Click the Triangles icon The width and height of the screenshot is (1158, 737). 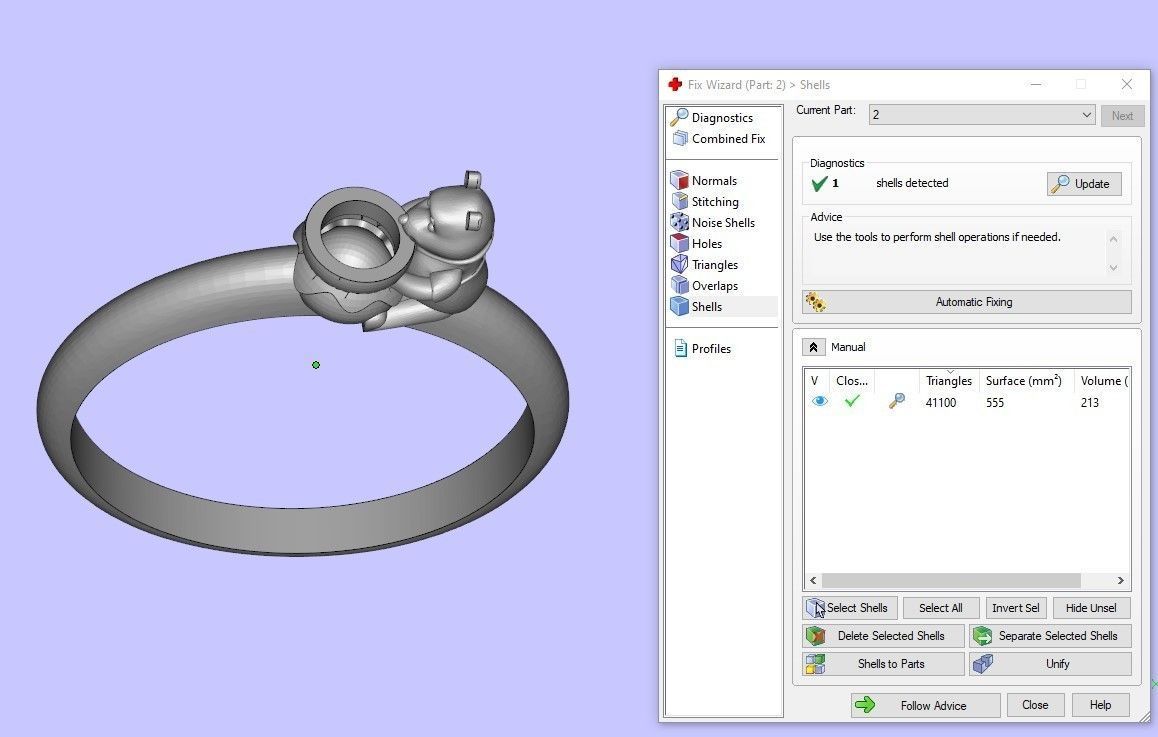pyautogui.click(x=679, y=264)
